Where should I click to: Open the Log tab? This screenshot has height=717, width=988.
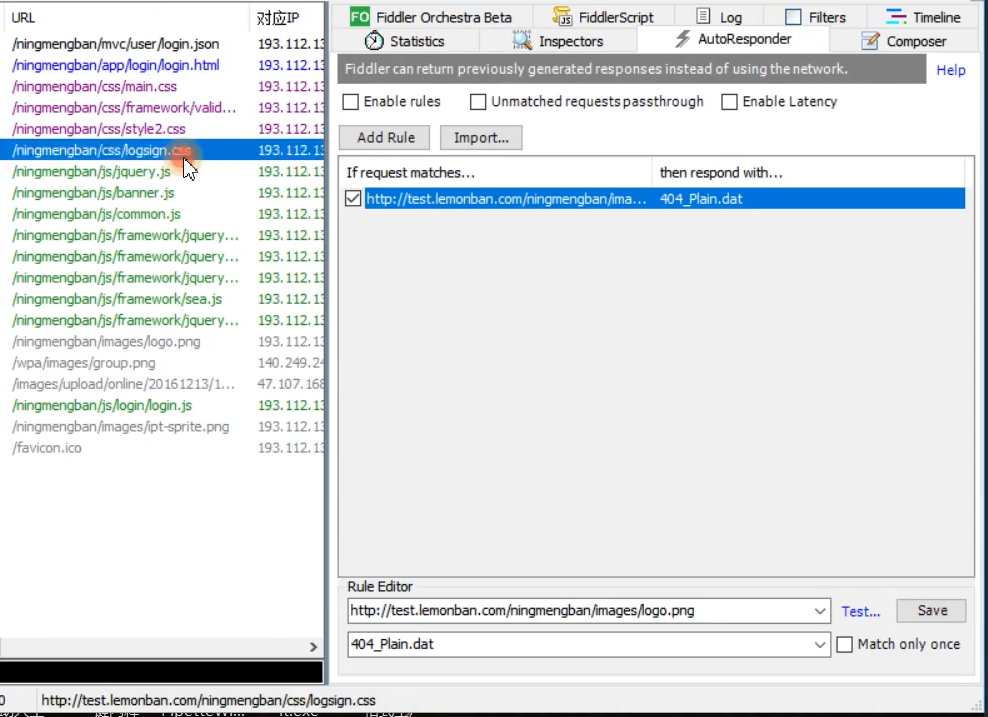(720, 17)
